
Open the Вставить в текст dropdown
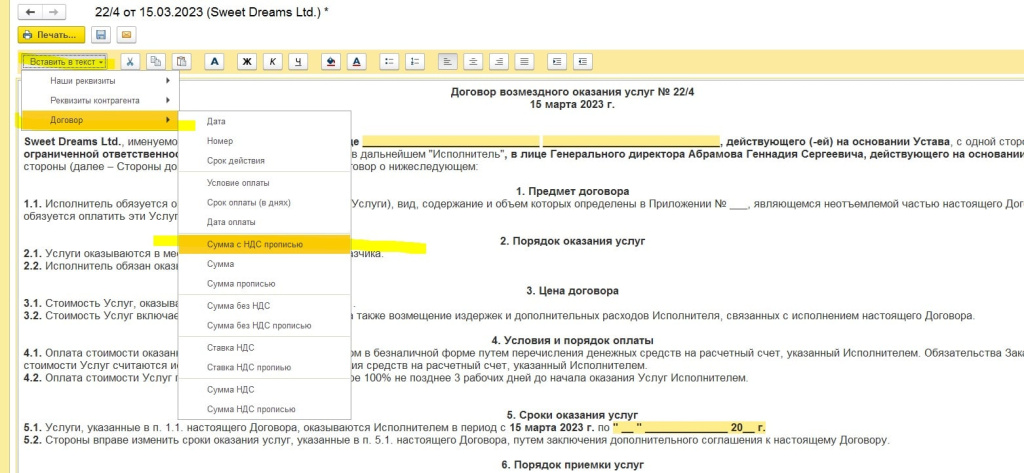pyautogui.click(x=65, y=61)
